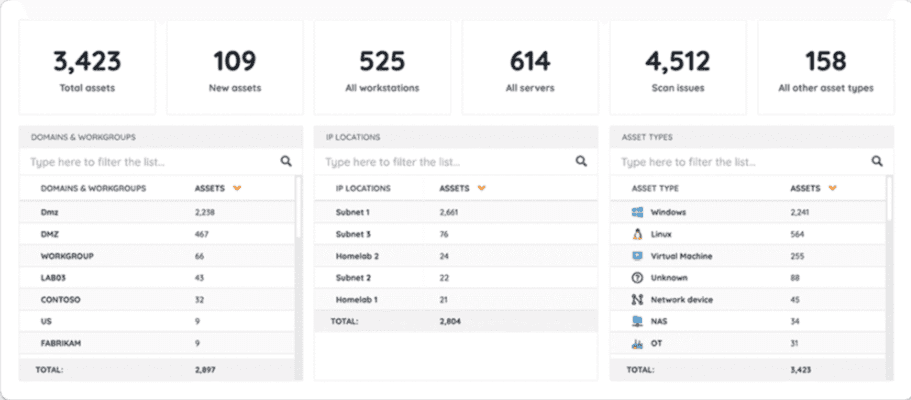Open the All other asset types card
The image size is (911, 400).
tap(826, 67)
